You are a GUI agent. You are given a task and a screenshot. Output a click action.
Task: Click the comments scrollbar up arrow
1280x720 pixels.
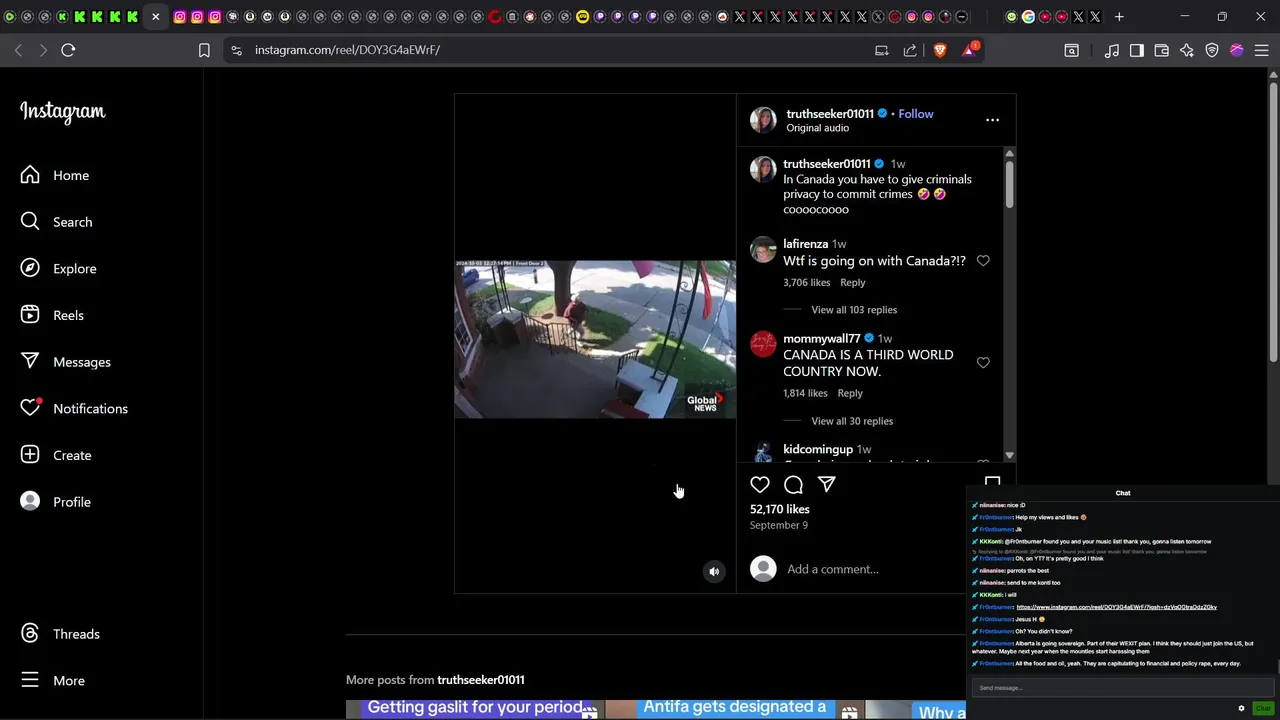coord(1009,153)
